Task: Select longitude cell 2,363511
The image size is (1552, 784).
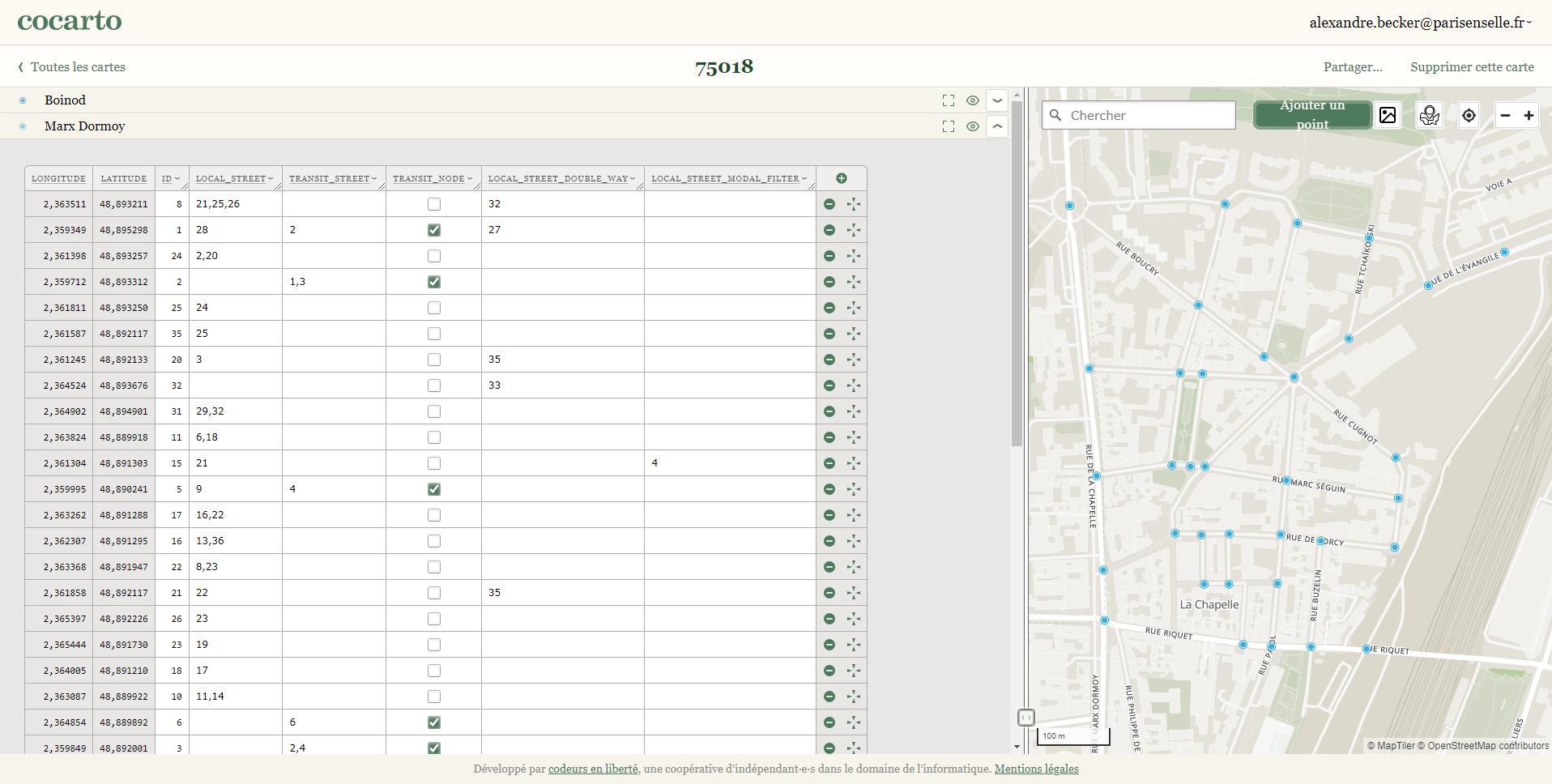Action: pyautogui.click(x=58, y=204)
